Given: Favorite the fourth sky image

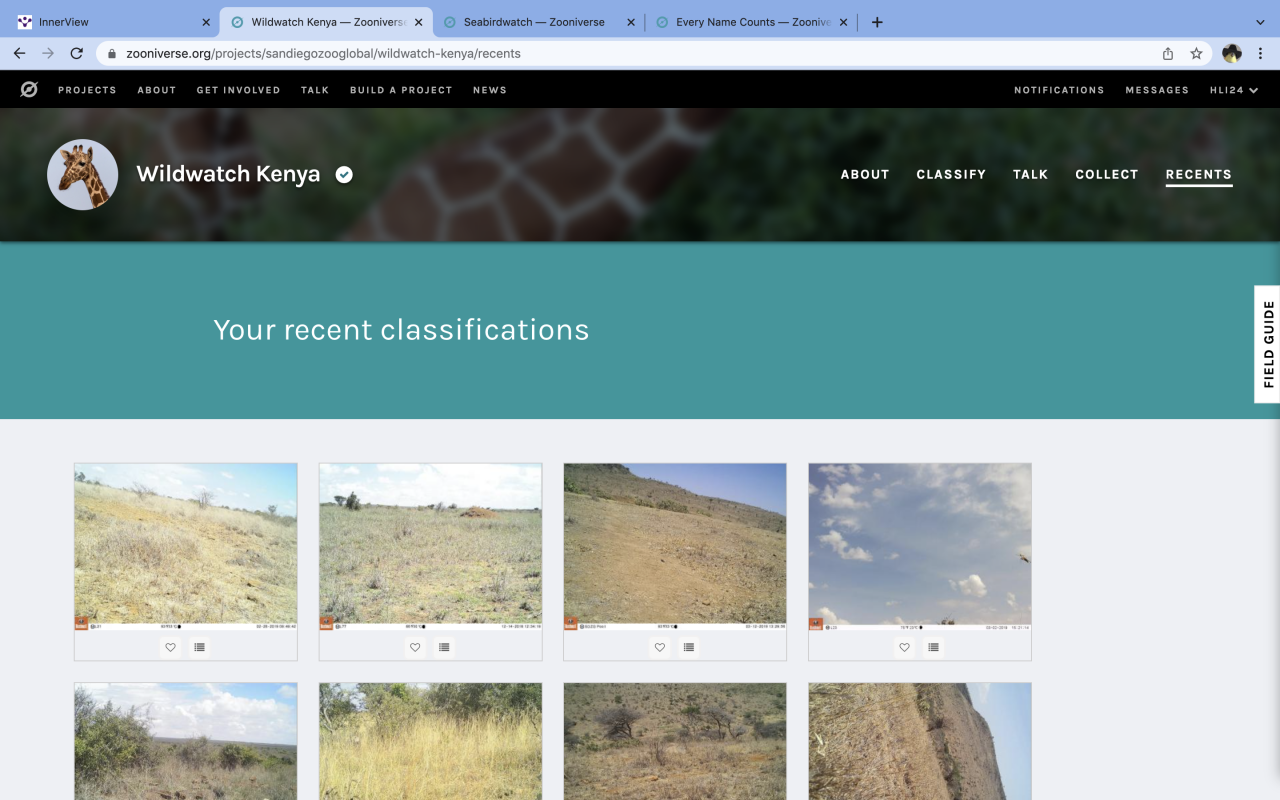Looking at the screenshot, I should 905,647.
